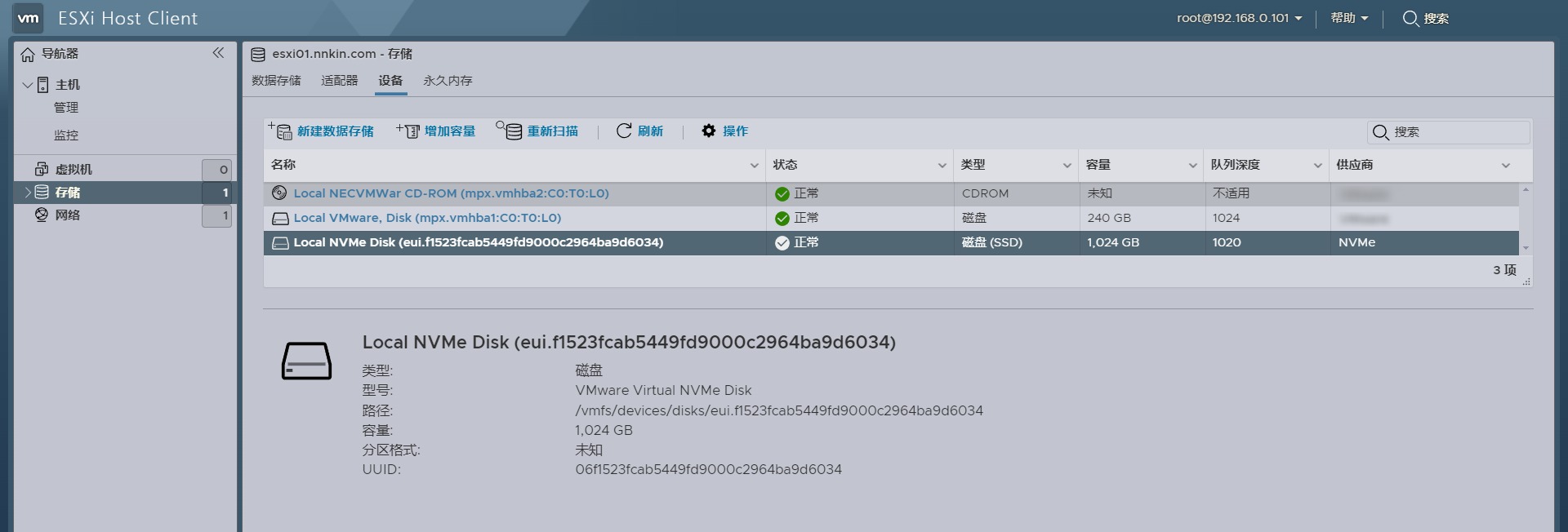The height and width of the screenshot is (532, 1568).
Task: Click the Rescan icon (重新扫描)
Action: click(510, 131)
